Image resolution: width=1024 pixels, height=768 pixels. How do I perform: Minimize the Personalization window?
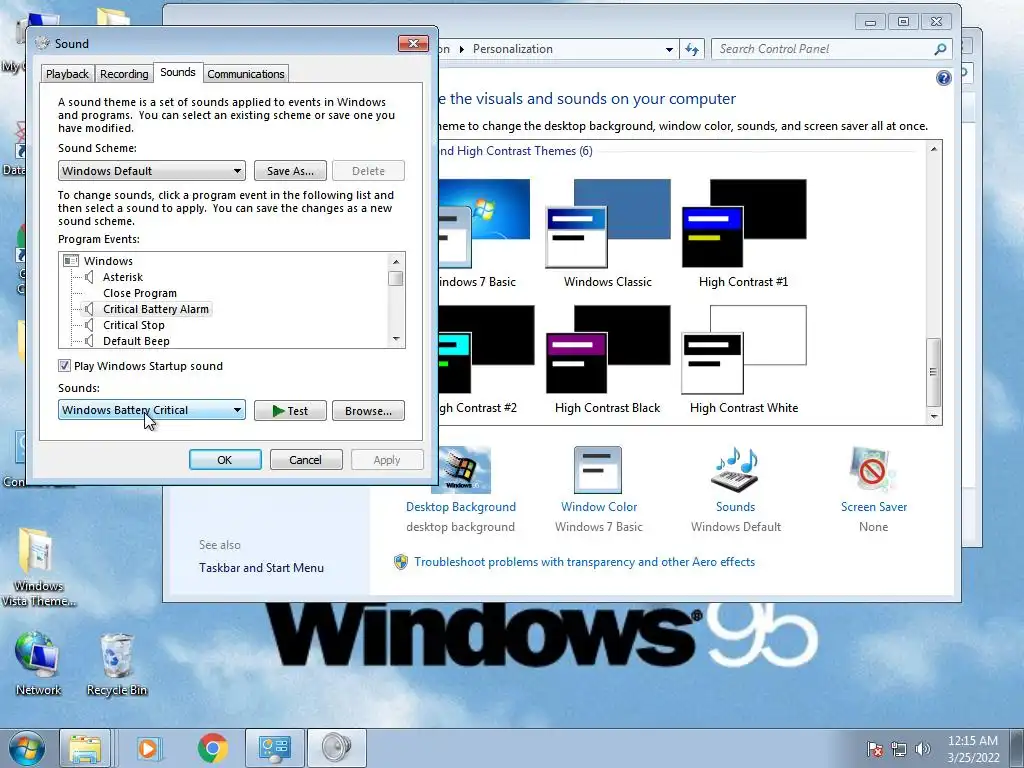point(870,22)
